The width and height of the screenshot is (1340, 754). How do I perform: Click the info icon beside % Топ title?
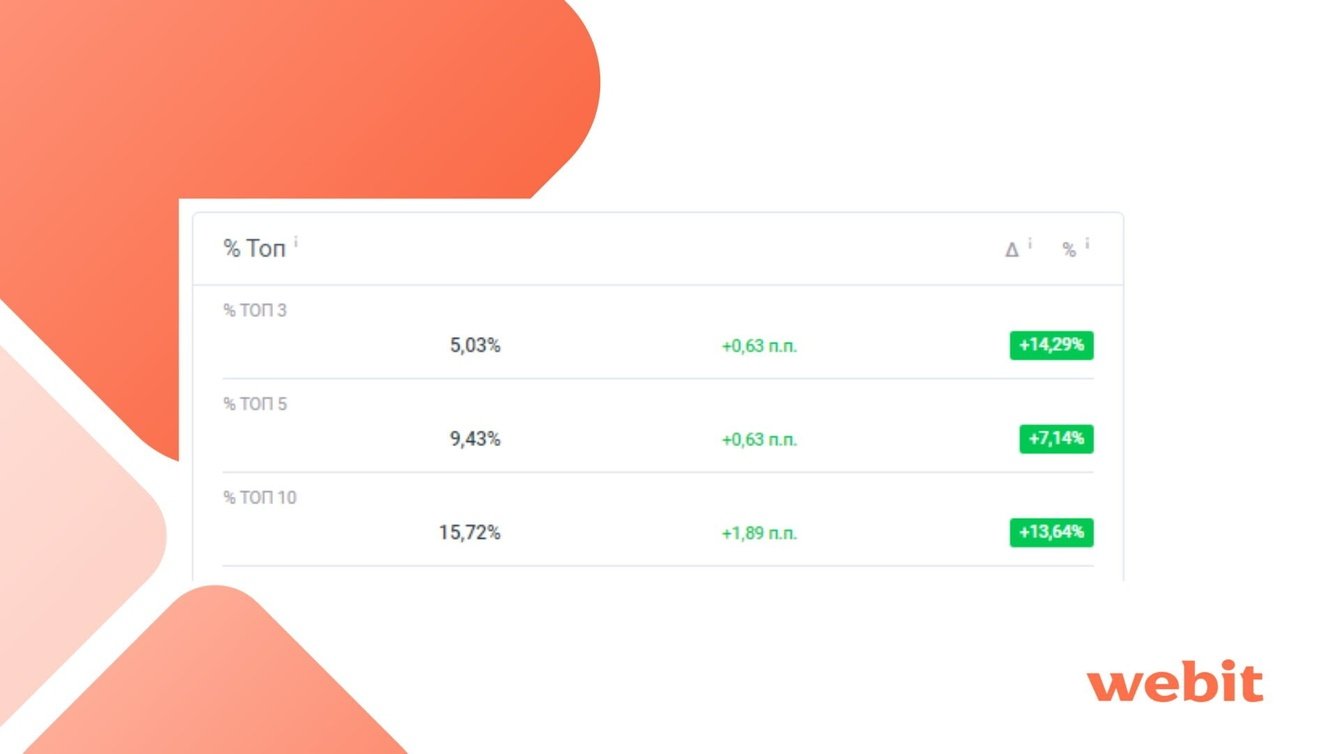[x=296, y=242]
